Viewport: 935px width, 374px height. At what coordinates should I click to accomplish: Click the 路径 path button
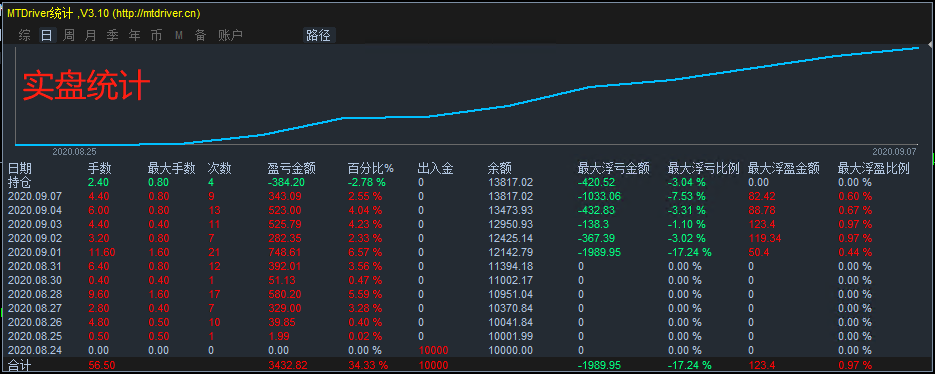pyautogui.click(x=318, y=35)
